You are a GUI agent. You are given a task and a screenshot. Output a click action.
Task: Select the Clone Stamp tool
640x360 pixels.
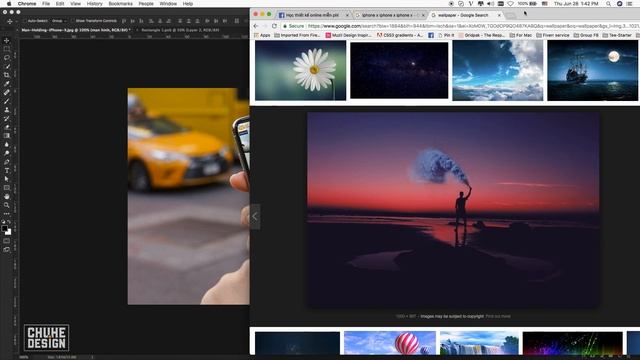pyautogui.click(x=7, y=110)
